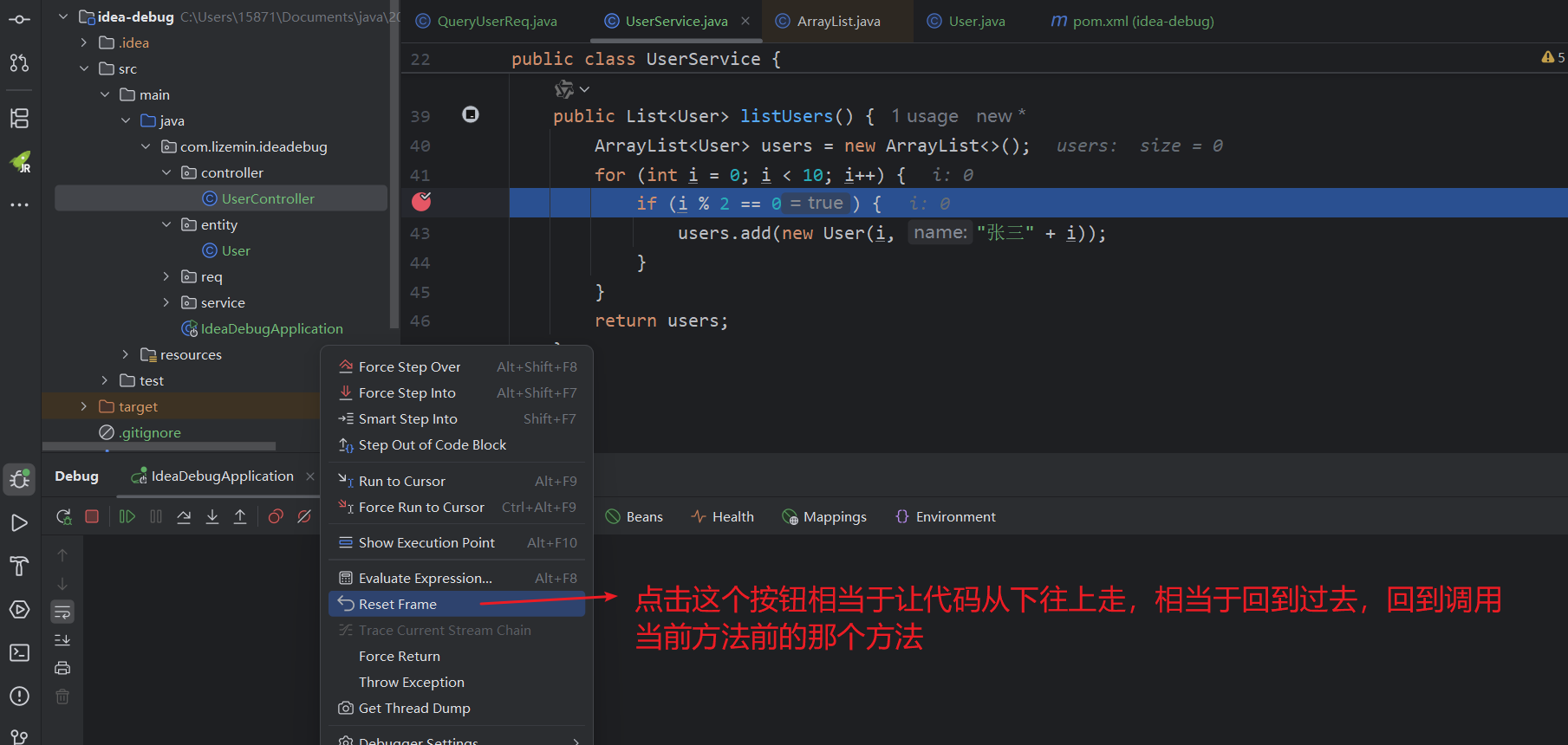Click the gutter icon on line 39
This screenshot has width=1568, height=745.
click(471, 114)
